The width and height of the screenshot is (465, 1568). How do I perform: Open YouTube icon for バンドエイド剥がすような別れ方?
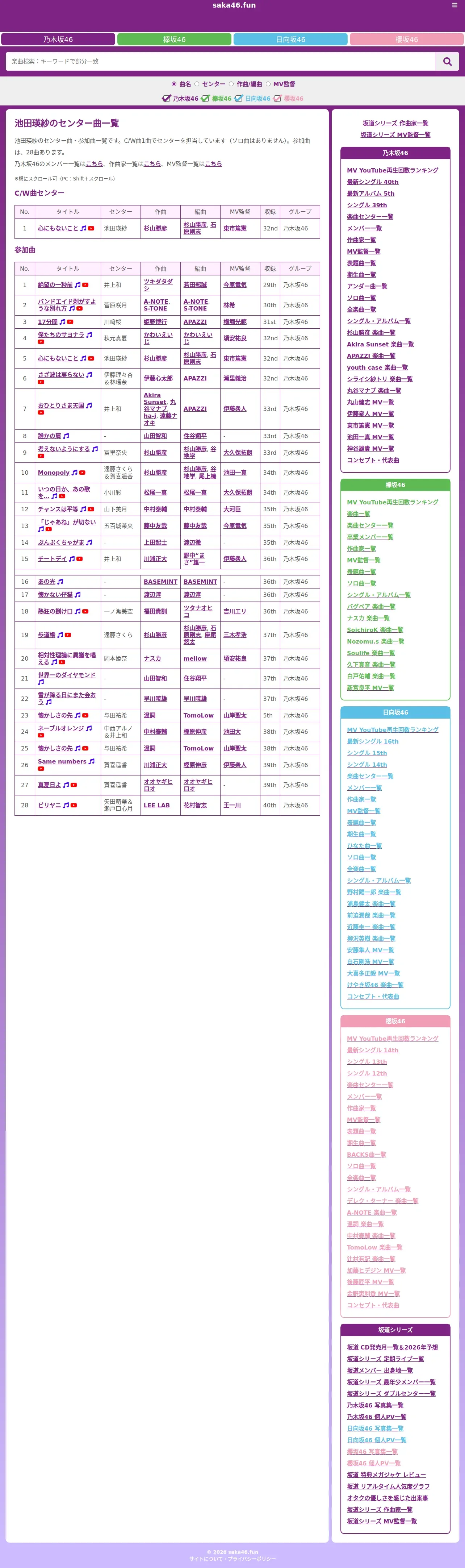coord(79,309)
